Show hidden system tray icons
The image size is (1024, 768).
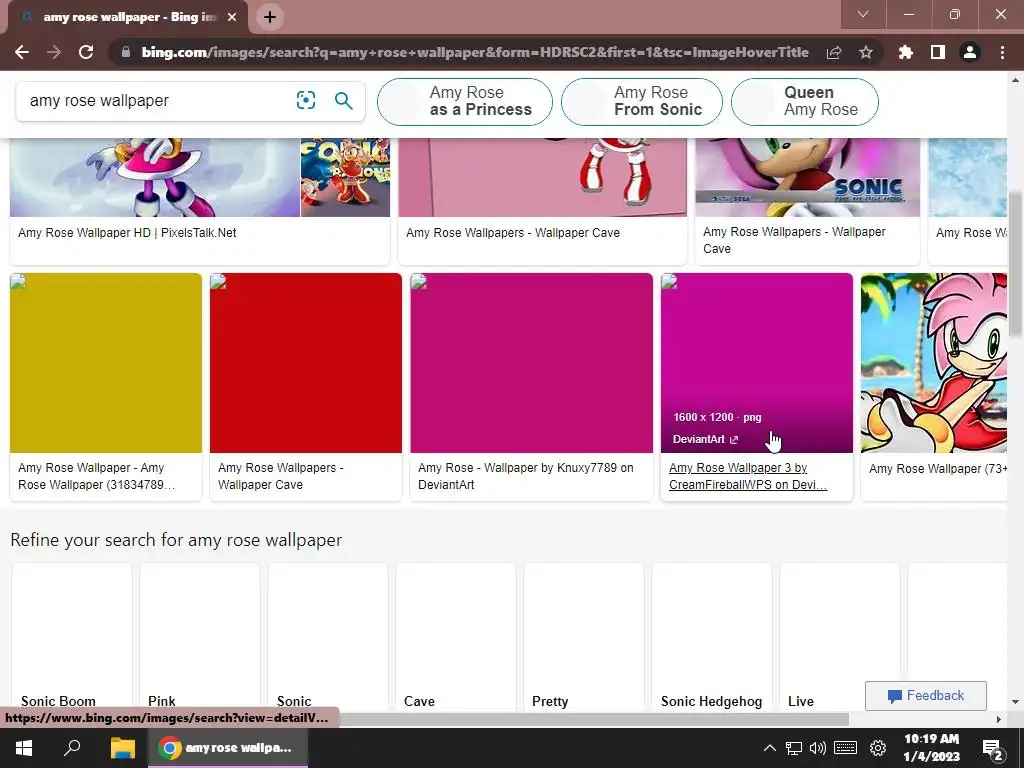click(x=769, y=748)
